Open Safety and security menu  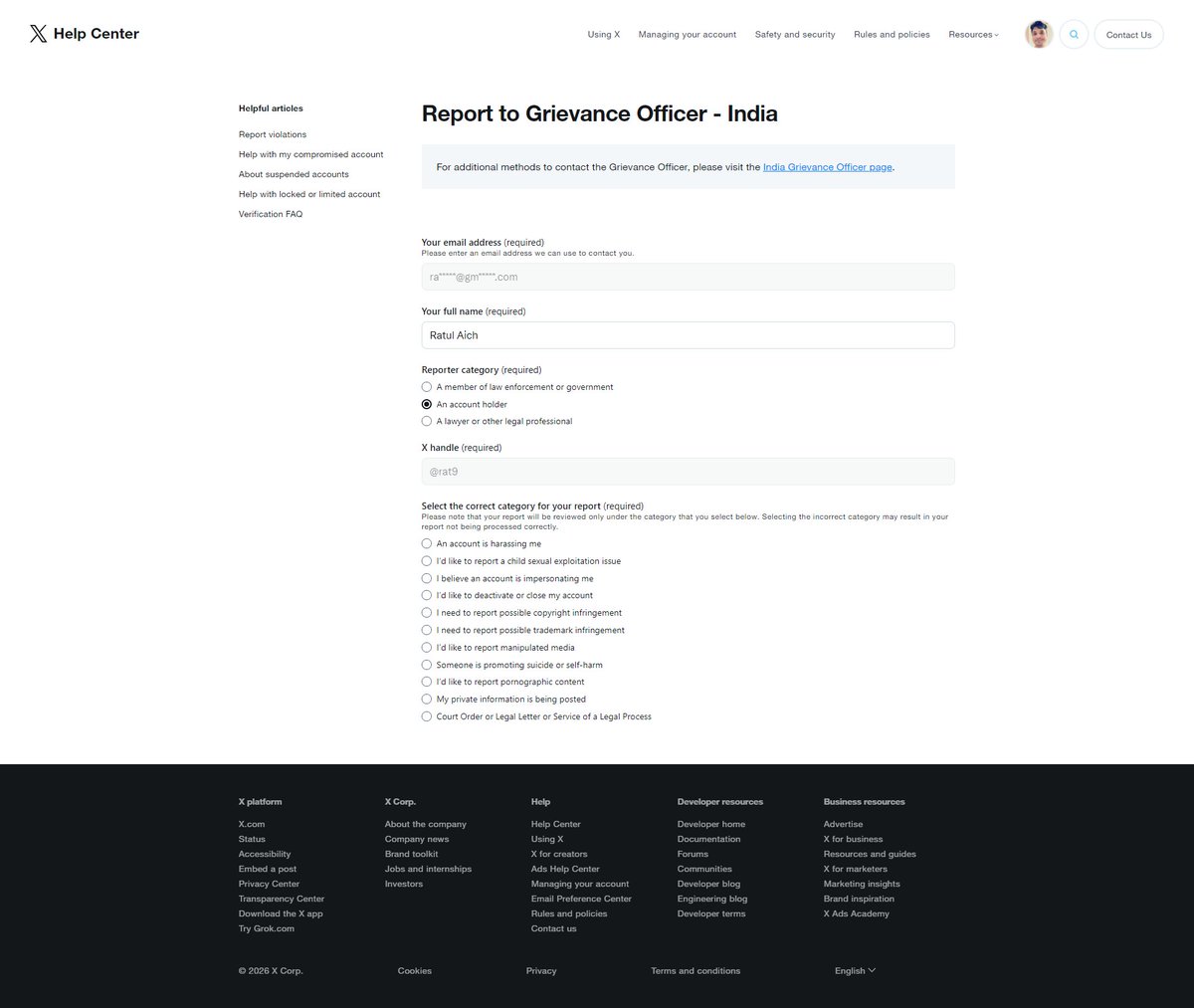tap(795, 35)
